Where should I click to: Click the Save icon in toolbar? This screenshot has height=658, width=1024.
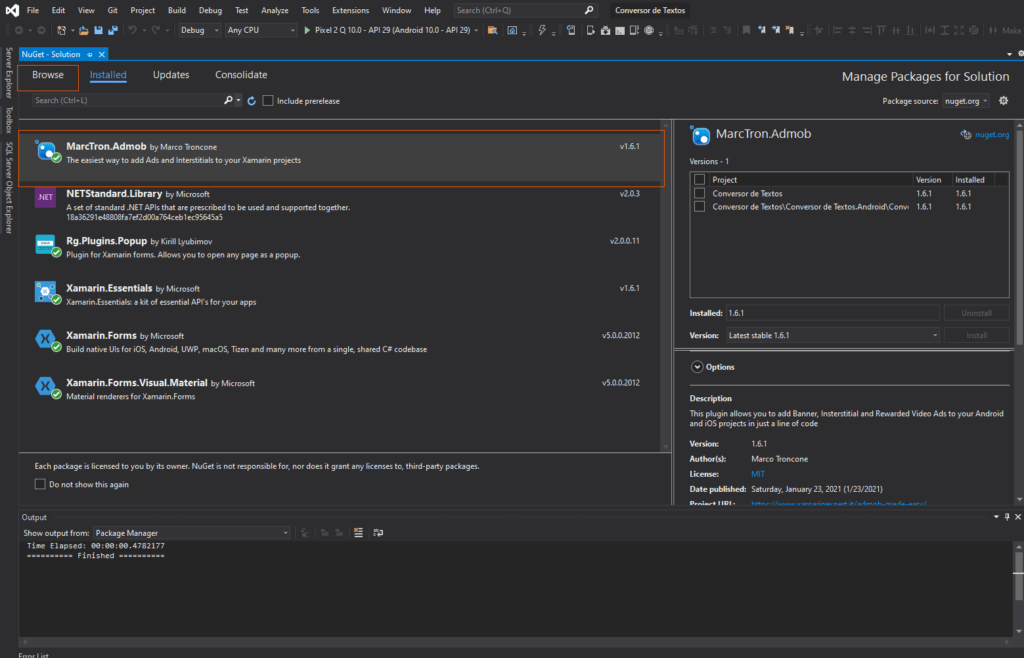tap(99, 30)
